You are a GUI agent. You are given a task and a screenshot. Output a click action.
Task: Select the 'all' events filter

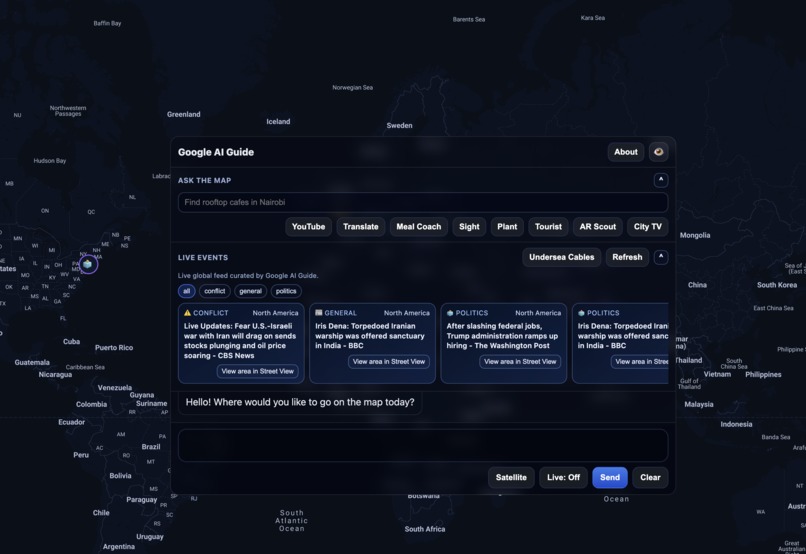click(x=187, y=291)
